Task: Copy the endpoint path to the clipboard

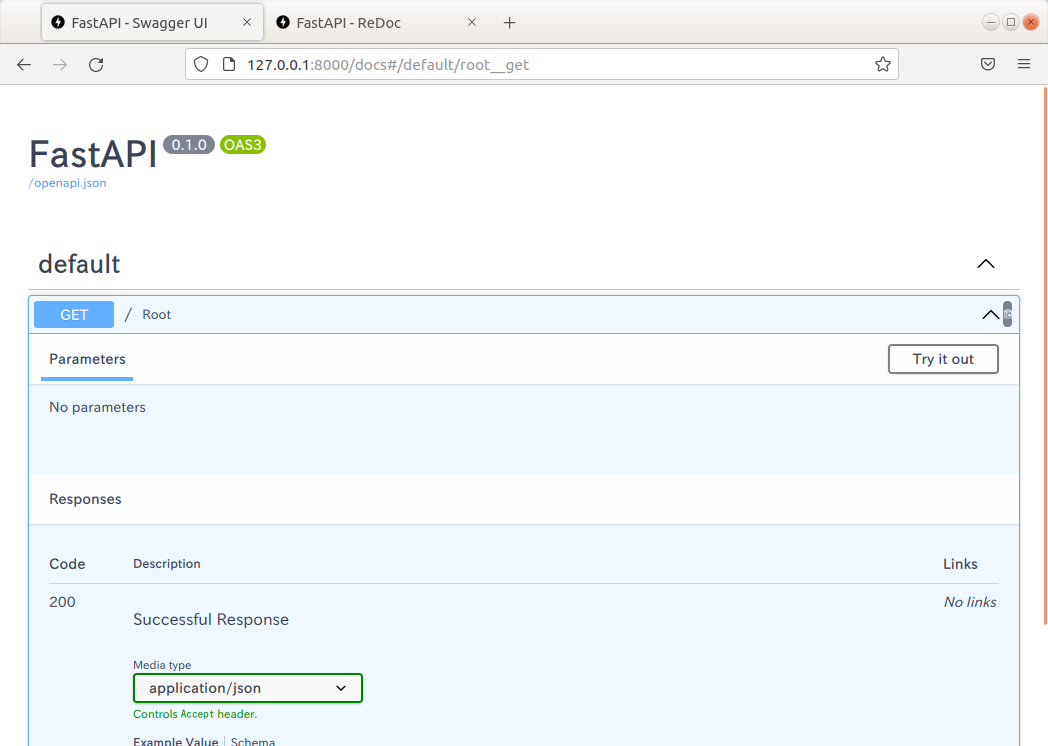Action: tap(1007, 314)
